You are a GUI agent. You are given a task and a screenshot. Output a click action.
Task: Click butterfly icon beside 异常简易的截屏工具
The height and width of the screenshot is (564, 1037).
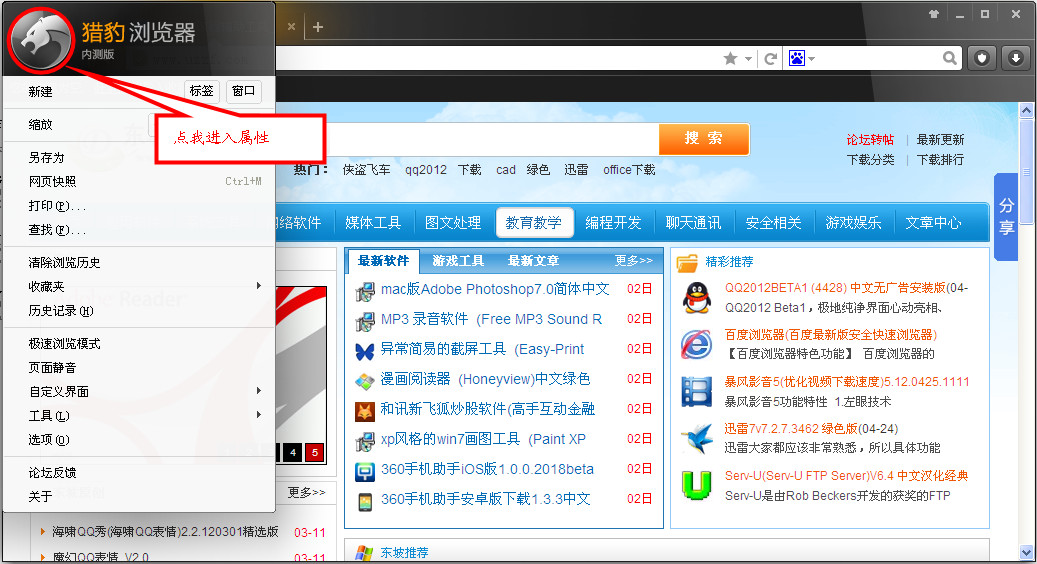(365, 350)
